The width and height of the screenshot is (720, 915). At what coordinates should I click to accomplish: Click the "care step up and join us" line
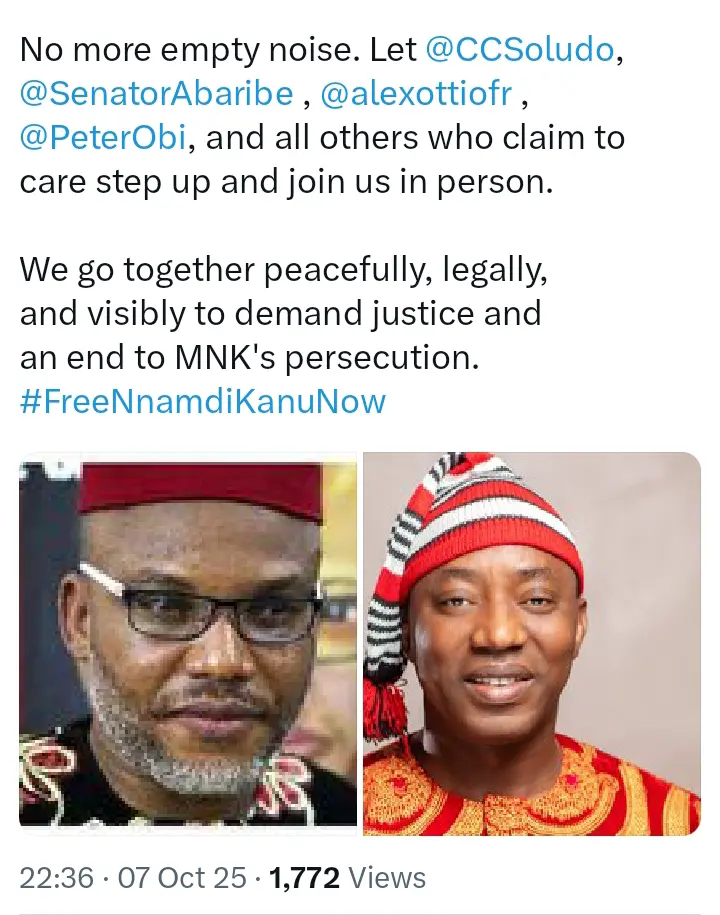pyautogui.click(x=285, y=181)
